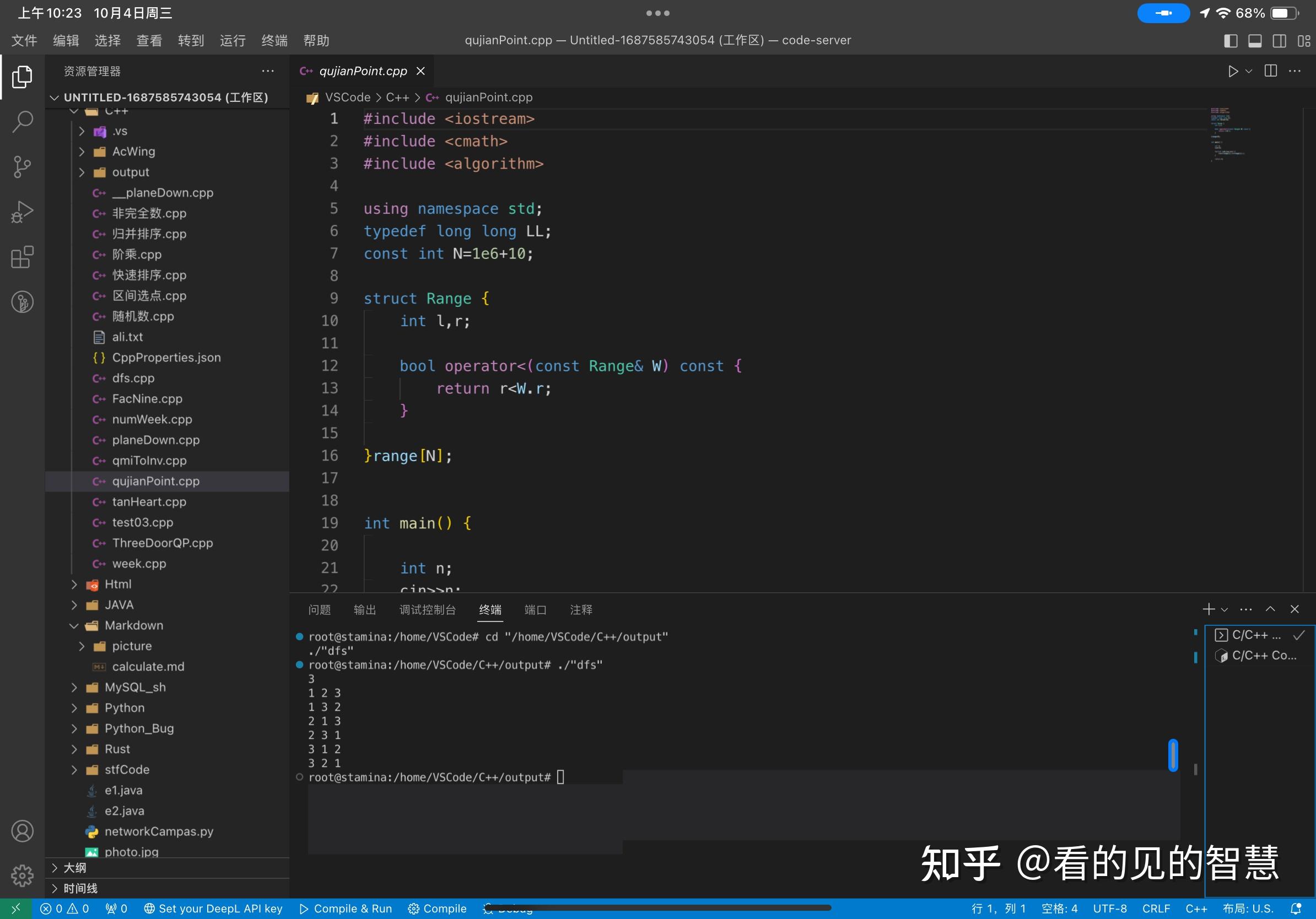Toggle the bottom panel layout button

[1255, 41]
